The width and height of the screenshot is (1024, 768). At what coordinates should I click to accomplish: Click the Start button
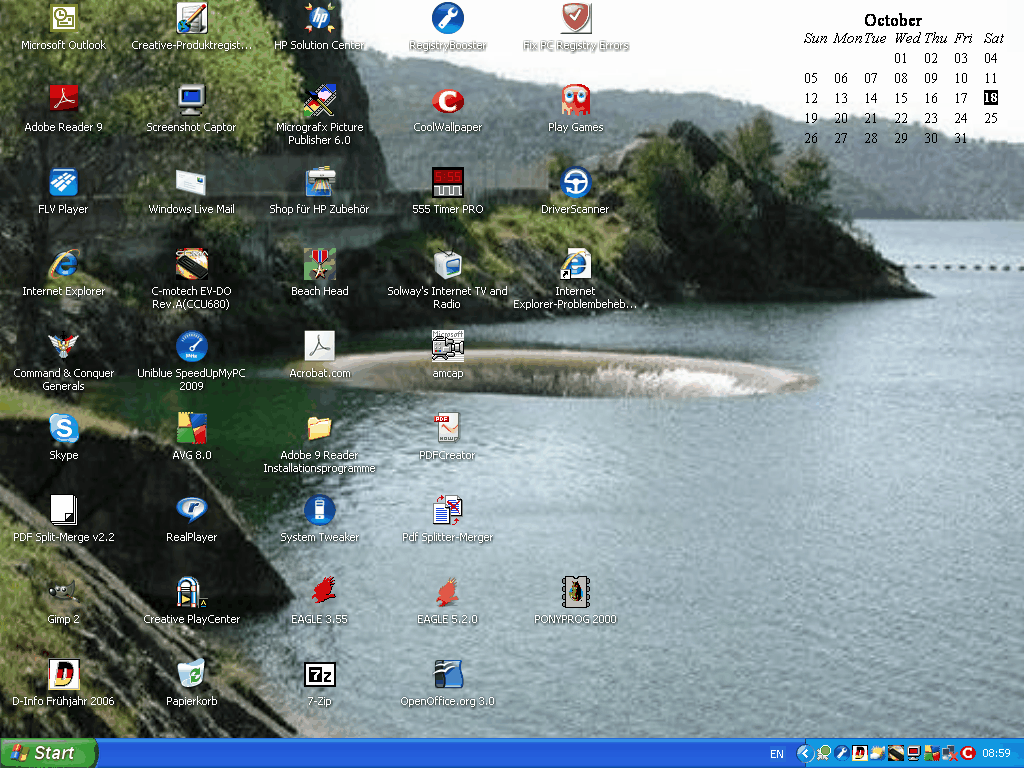coord(48,754)
